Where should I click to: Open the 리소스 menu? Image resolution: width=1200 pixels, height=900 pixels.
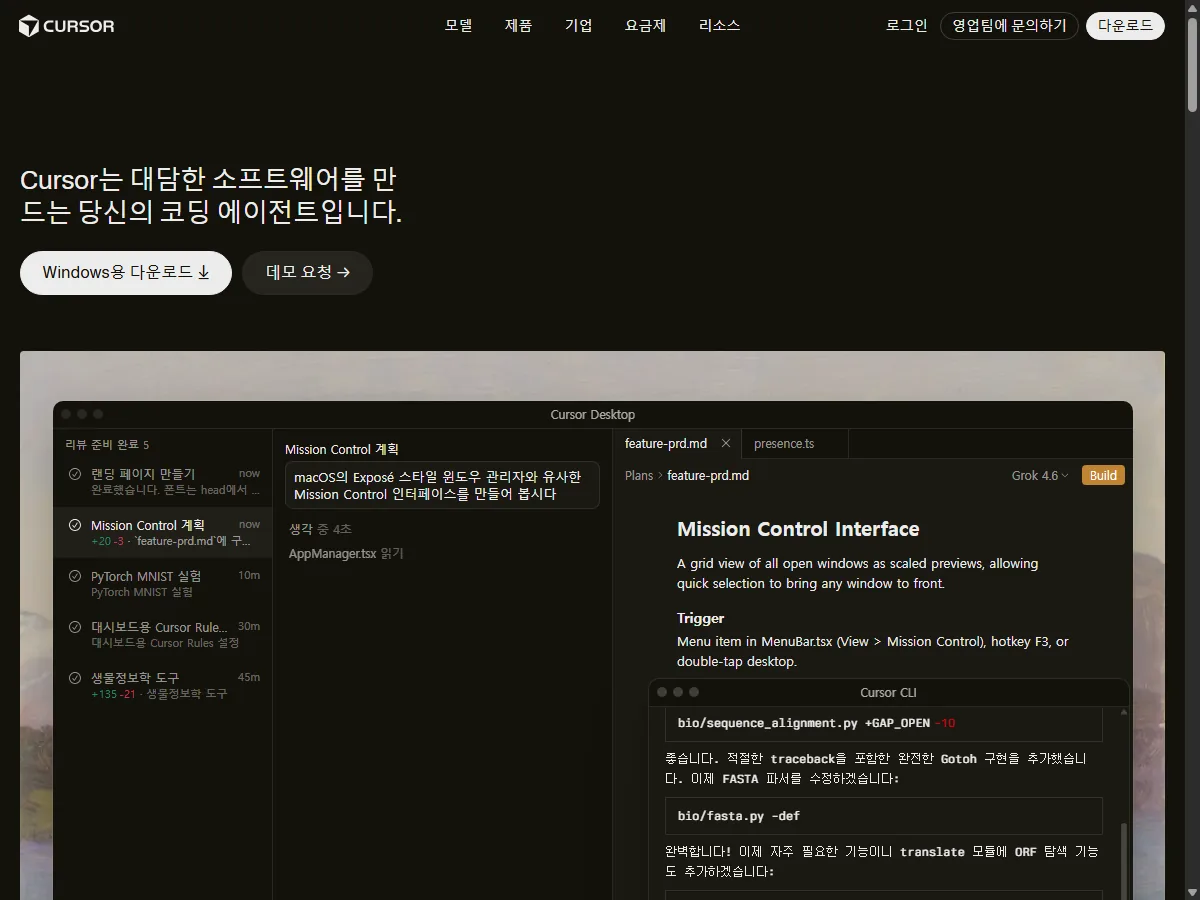pyautogui.click(x=719, y=26)
